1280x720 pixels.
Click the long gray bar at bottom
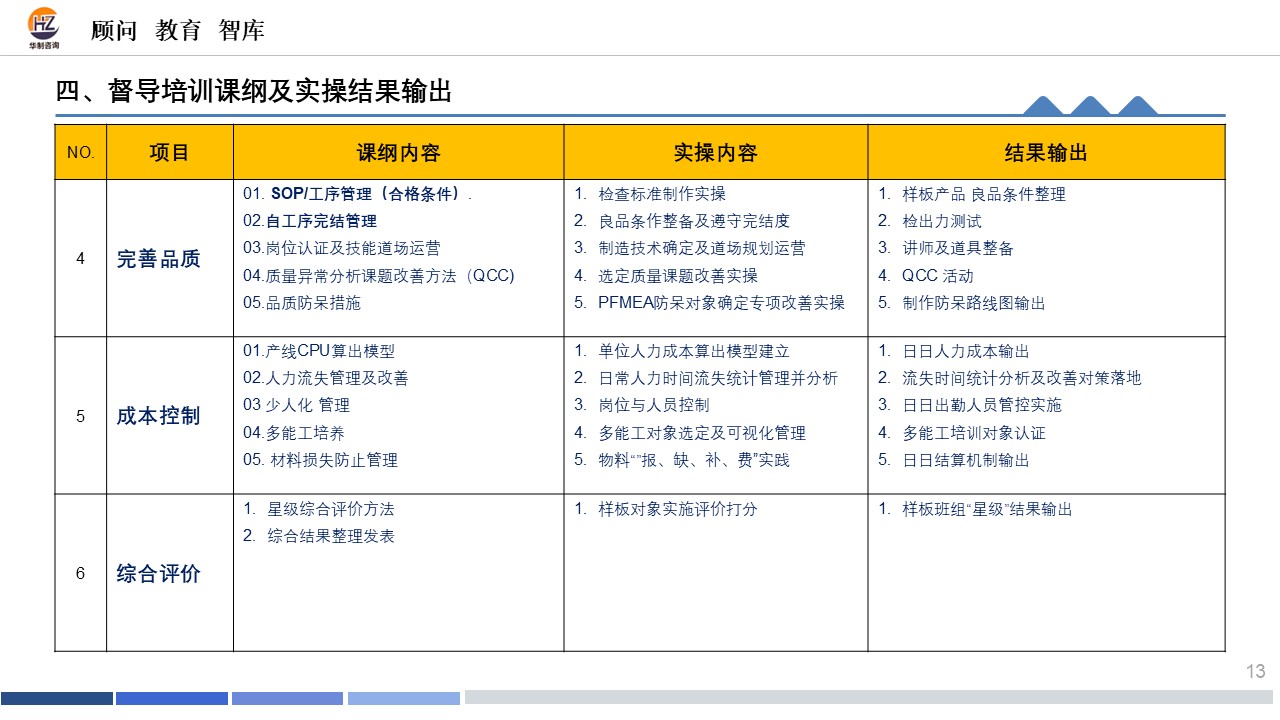[x=868, y=697]
